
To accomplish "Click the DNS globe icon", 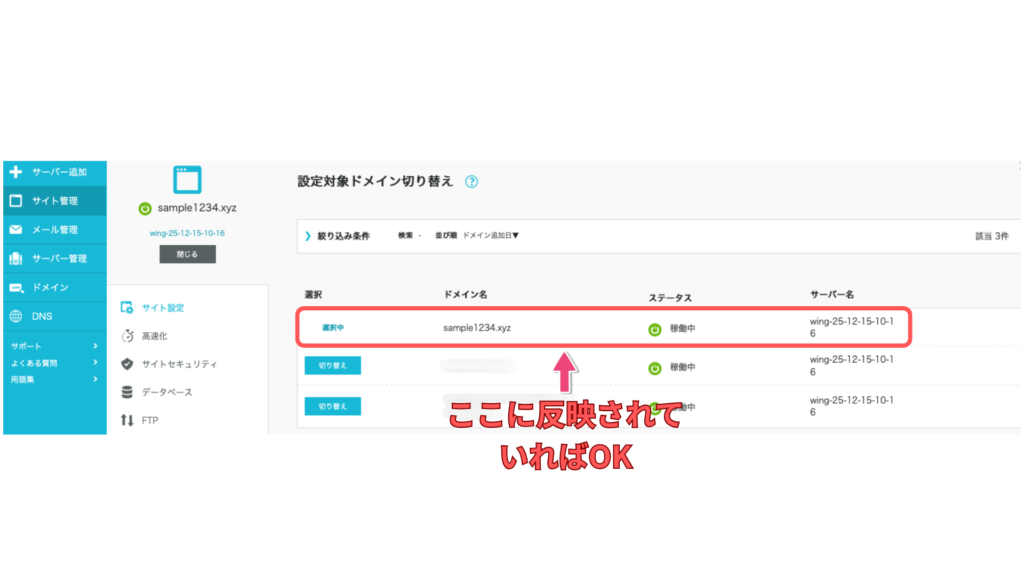I will pos(15,316).
